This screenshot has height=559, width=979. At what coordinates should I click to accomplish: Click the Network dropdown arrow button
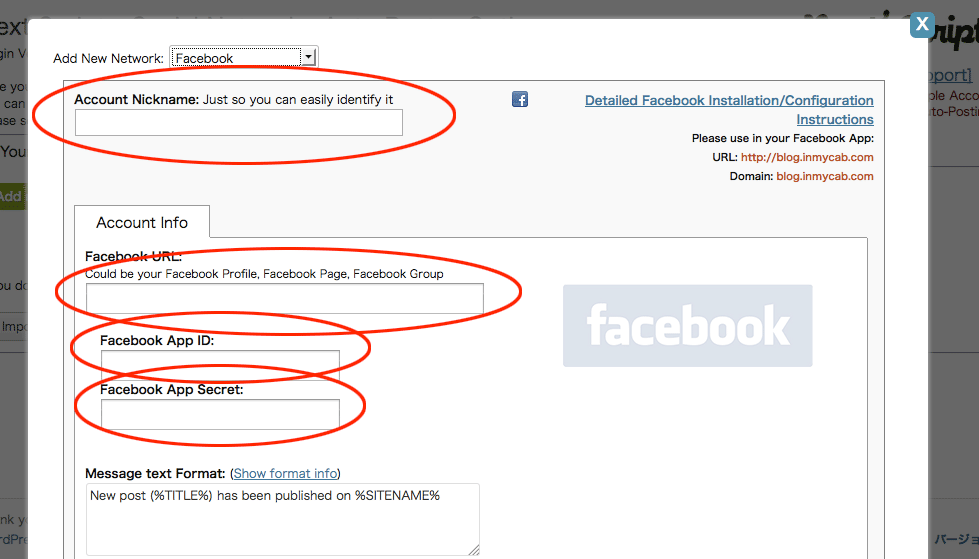click(x=308, y=58)
